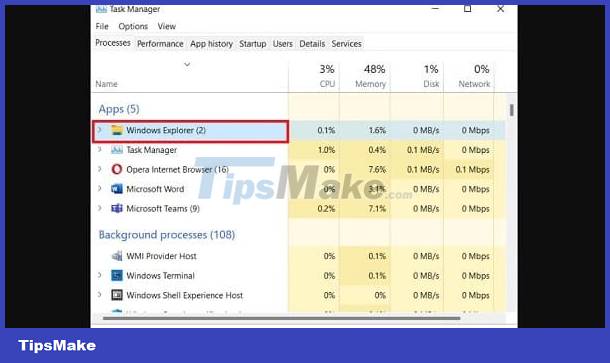This screenshot has width=610, height=363.
Task: Select the Microsoft Word process text
Action: [155, 189]
